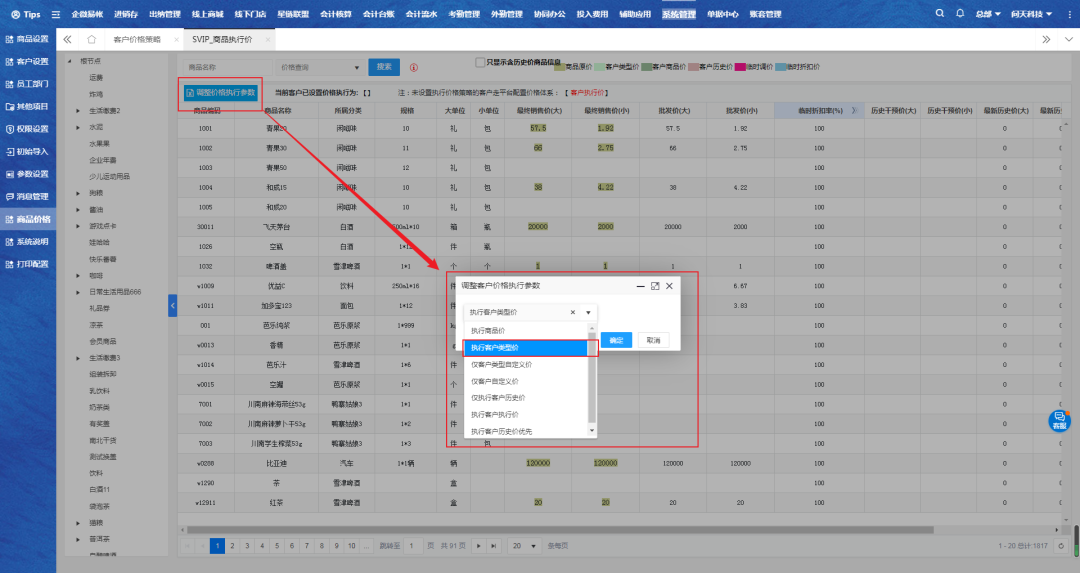The image size is (1080, 573).
Task: Expand the 生活家居2 tree node
Action: [x=79, y=110]
